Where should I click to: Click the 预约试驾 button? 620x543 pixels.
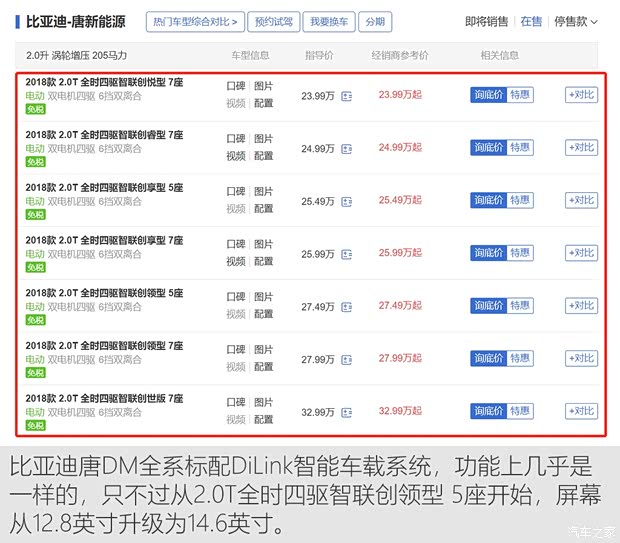tap(274, 22)
